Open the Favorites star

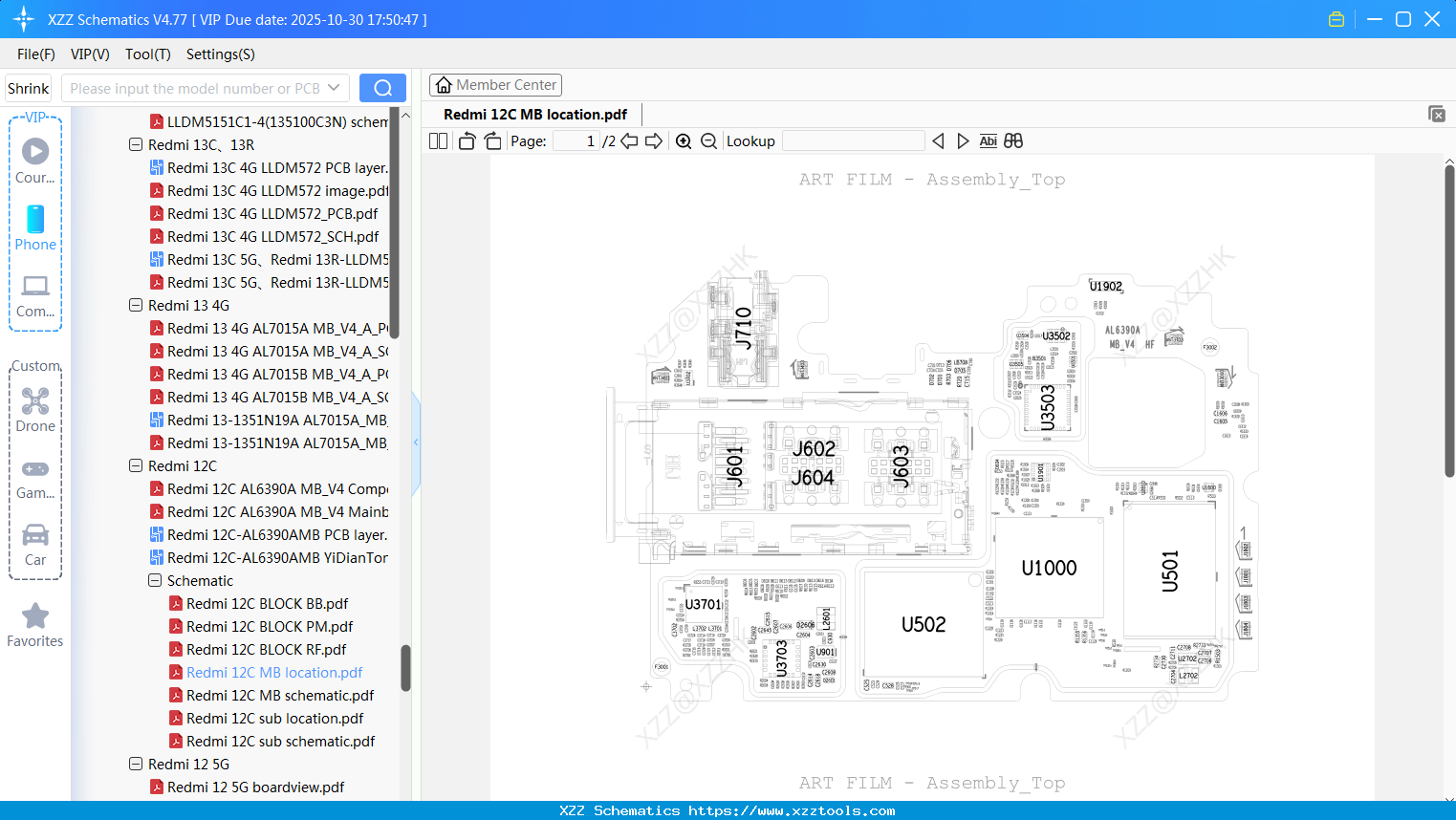point(35,626)
